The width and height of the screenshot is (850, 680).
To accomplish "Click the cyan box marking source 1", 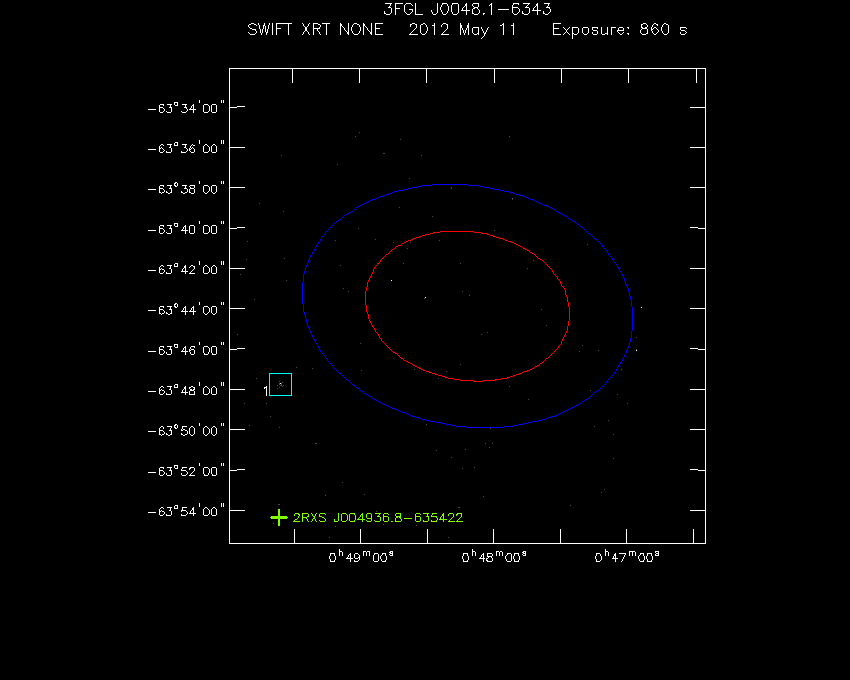I will coord(280,384).
